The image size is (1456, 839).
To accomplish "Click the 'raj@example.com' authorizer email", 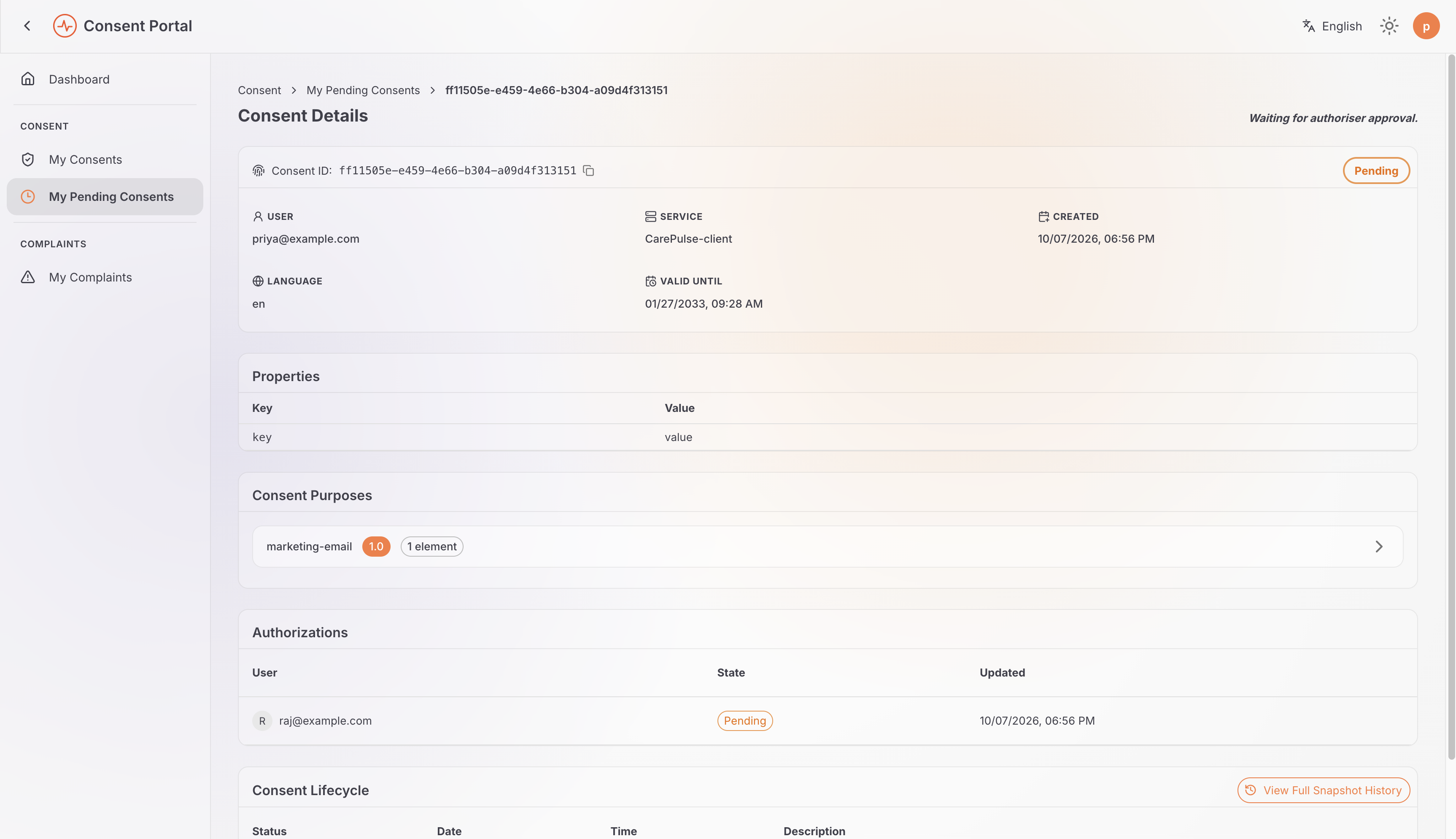I will coord(325,721).
